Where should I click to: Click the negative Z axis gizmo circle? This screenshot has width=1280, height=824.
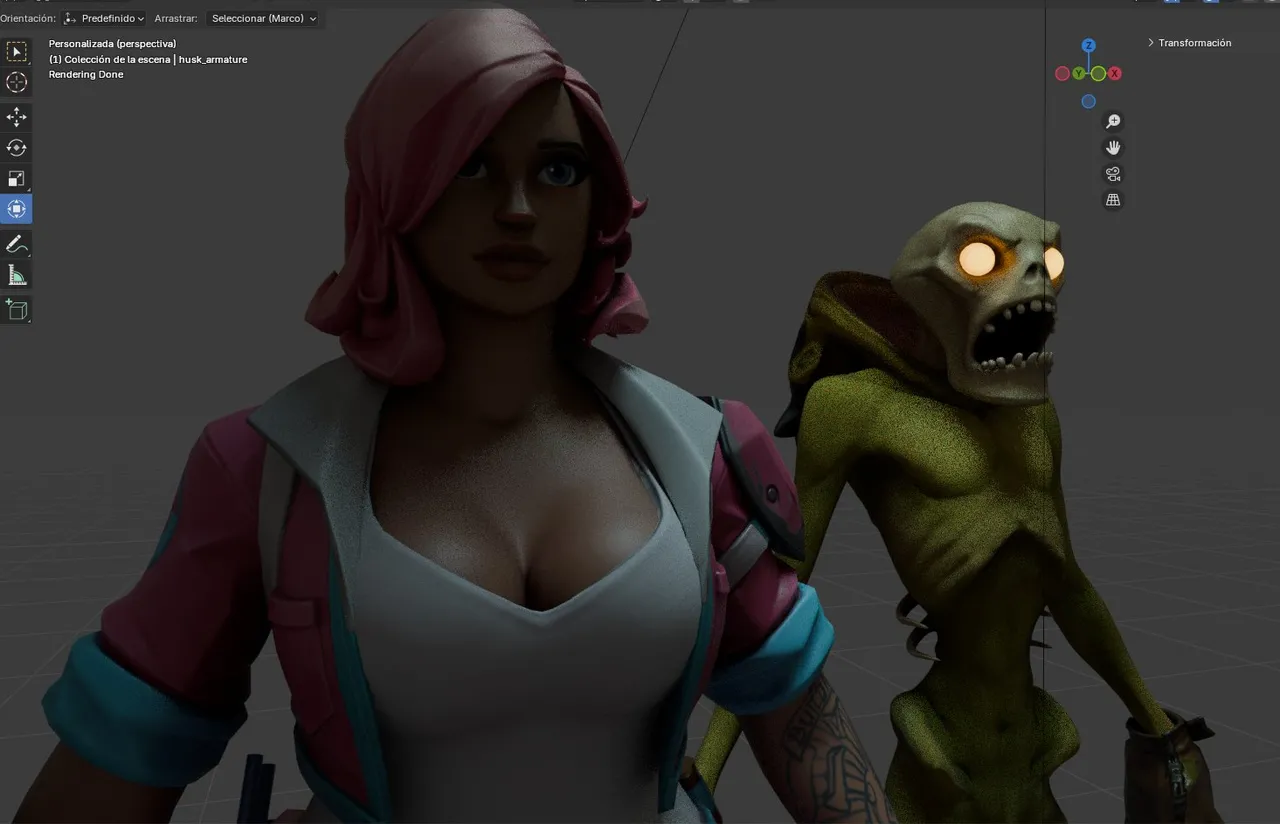[x=1088, y=101]
